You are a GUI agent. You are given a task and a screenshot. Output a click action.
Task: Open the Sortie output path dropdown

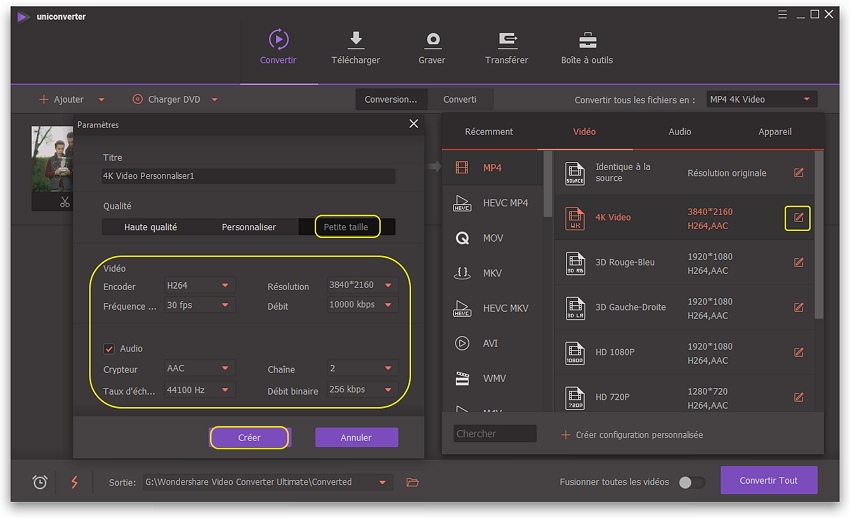266,482
